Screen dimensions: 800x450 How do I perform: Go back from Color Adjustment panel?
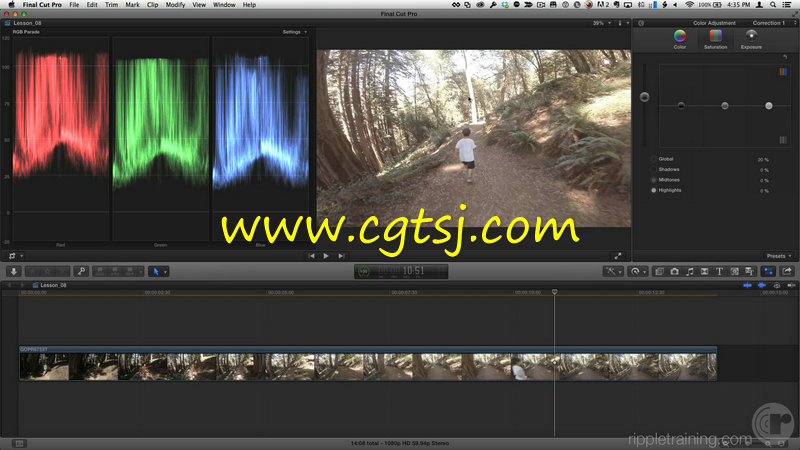pos(641,23)
